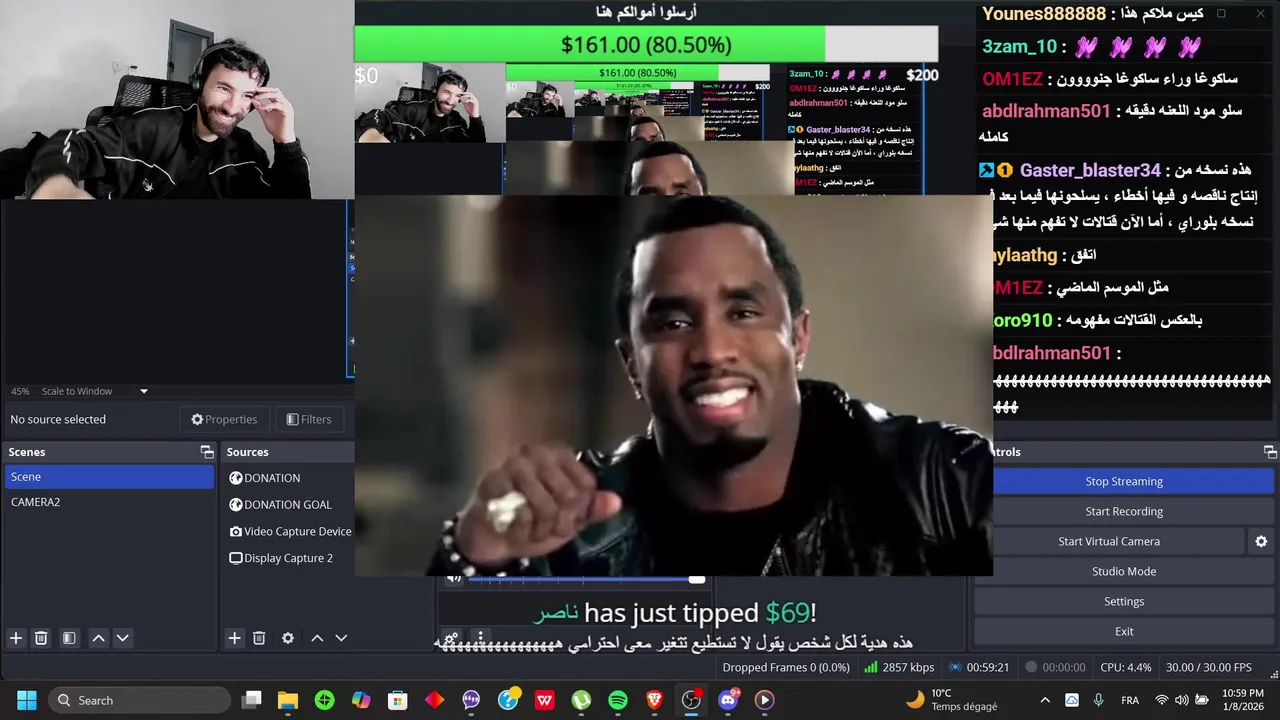
Task: Open Brave browser from the taskbar
Action: pos(655,700)
